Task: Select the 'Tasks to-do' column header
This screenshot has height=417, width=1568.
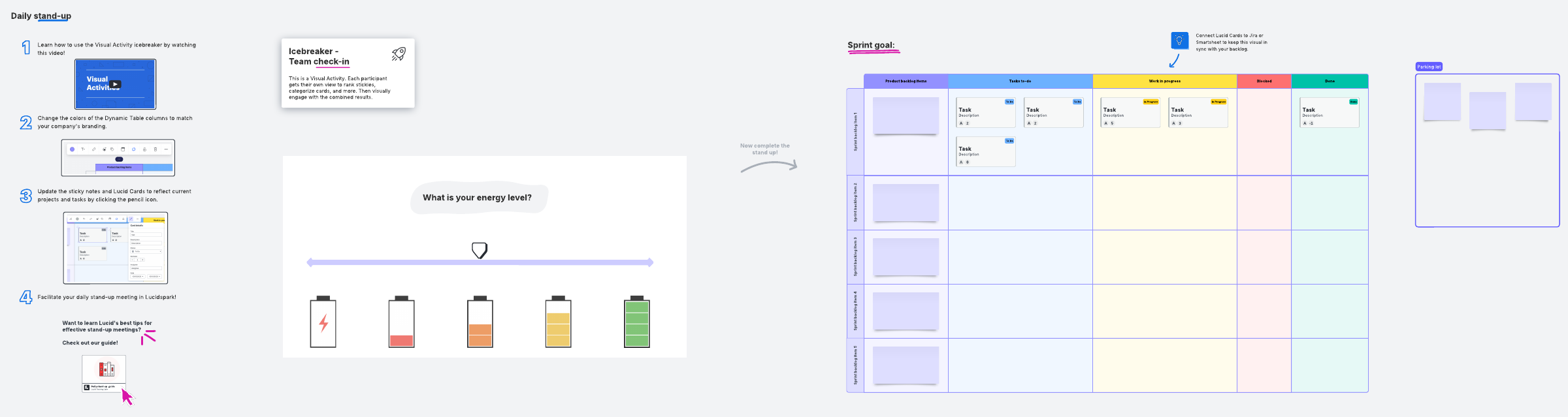Action: (x=1020, y=82)
